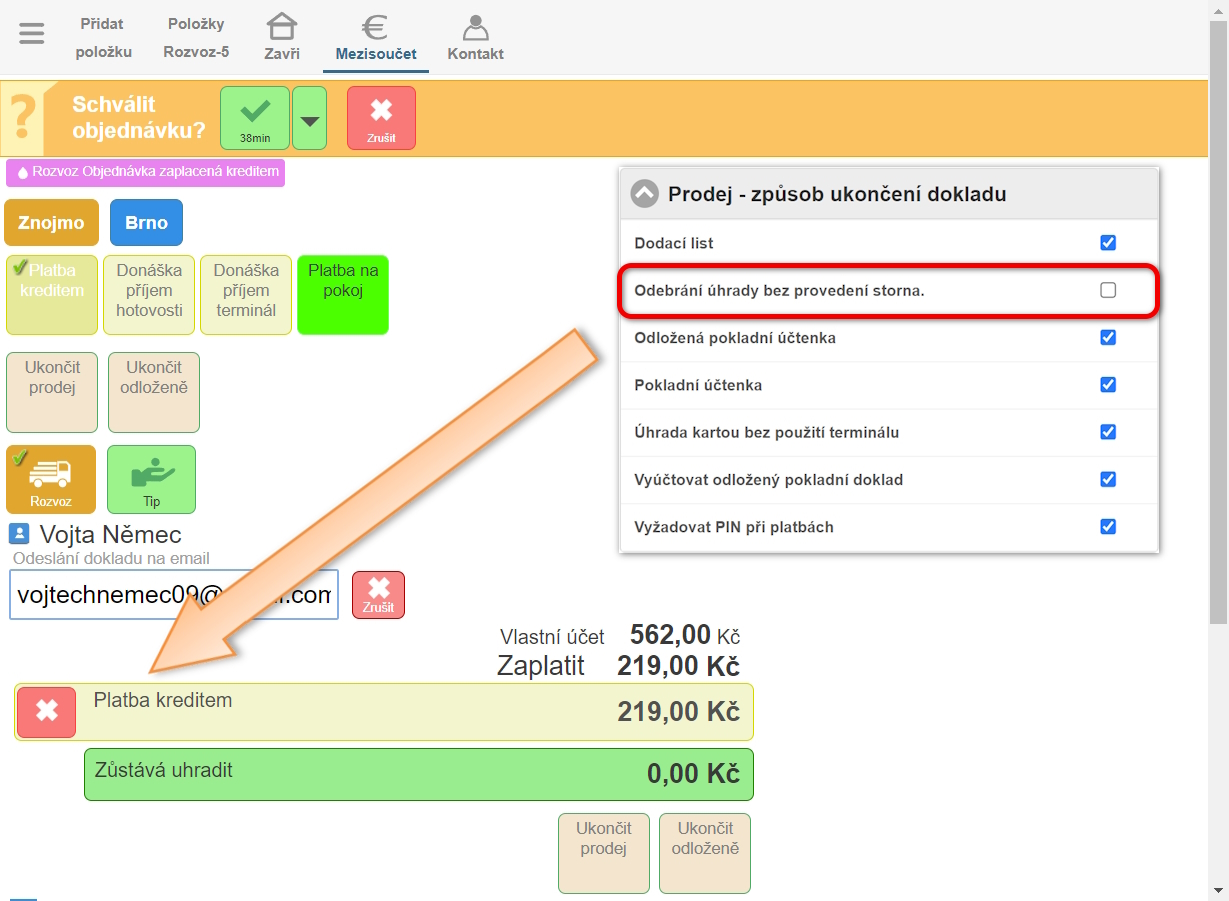Click the email address input field
Image resolution: width=1229 pixels, height=901 pixels.
tap(174, 595)
